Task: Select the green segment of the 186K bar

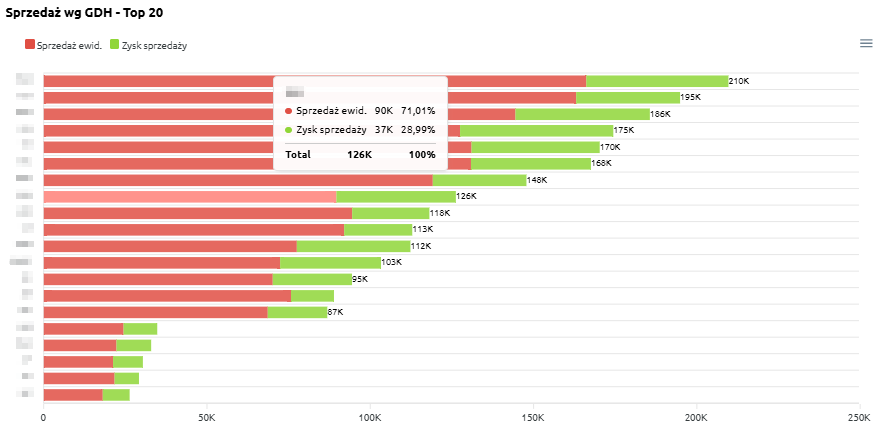Action: 582,114
